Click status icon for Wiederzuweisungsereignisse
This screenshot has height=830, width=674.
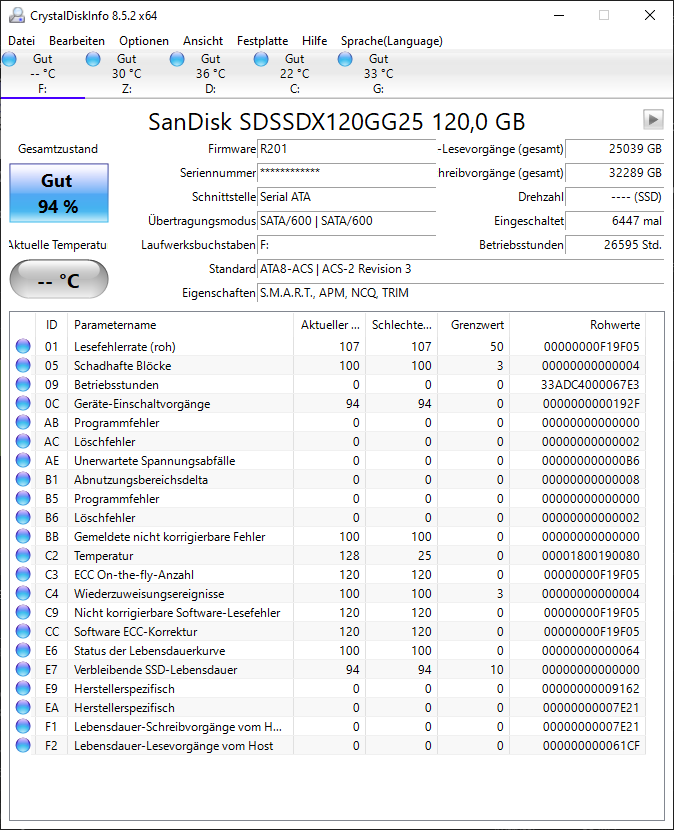pyautogui.click(x=23, y=593)
